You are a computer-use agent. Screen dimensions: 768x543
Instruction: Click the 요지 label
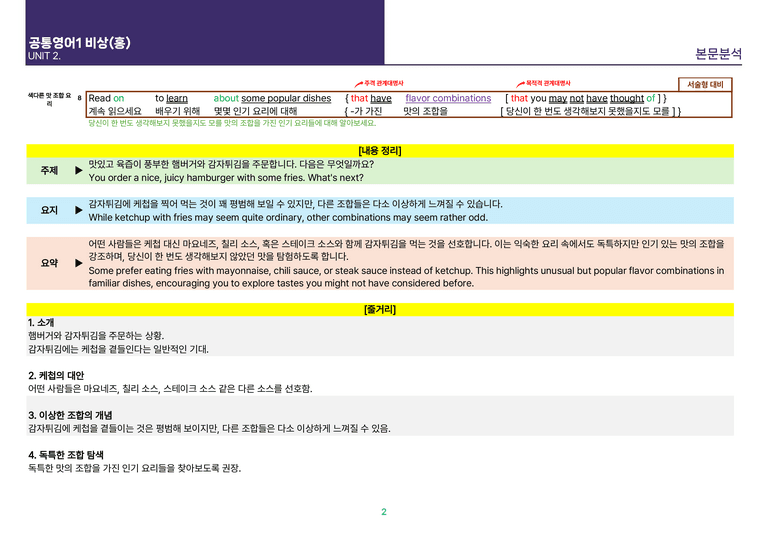[x=49, y=210]
